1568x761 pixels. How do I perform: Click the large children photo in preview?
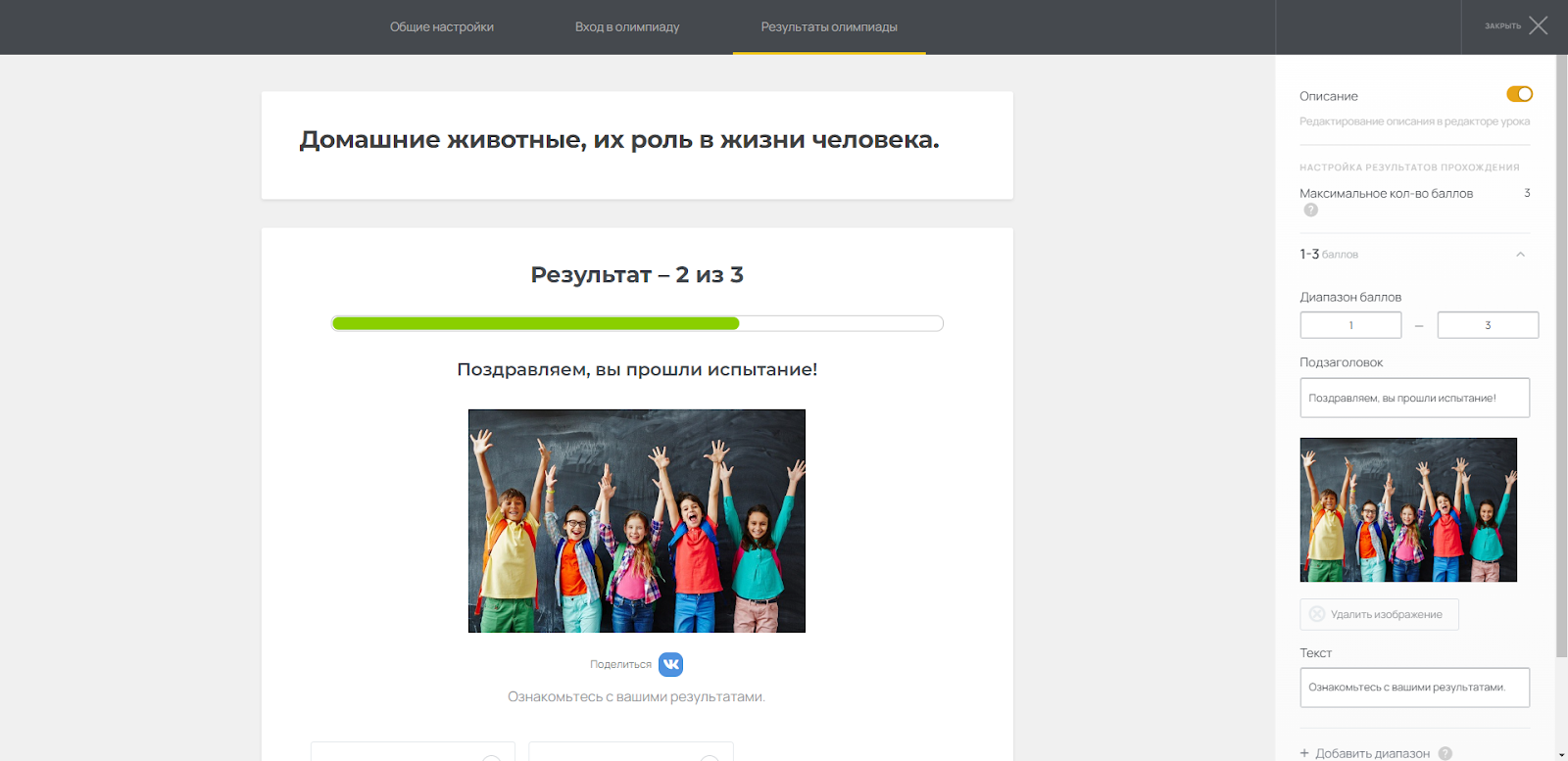click(637, 521)
